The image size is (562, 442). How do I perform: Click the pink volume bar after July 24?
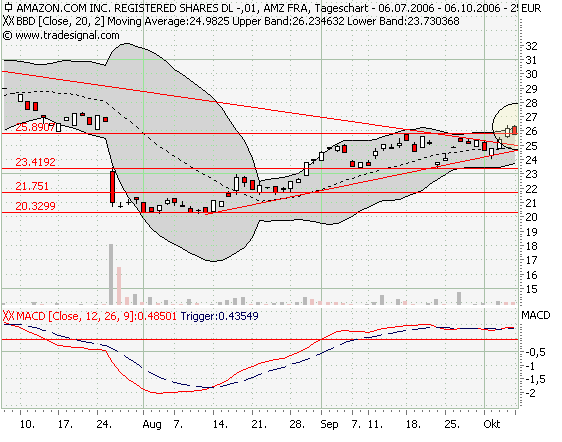(x=119, y=286)
